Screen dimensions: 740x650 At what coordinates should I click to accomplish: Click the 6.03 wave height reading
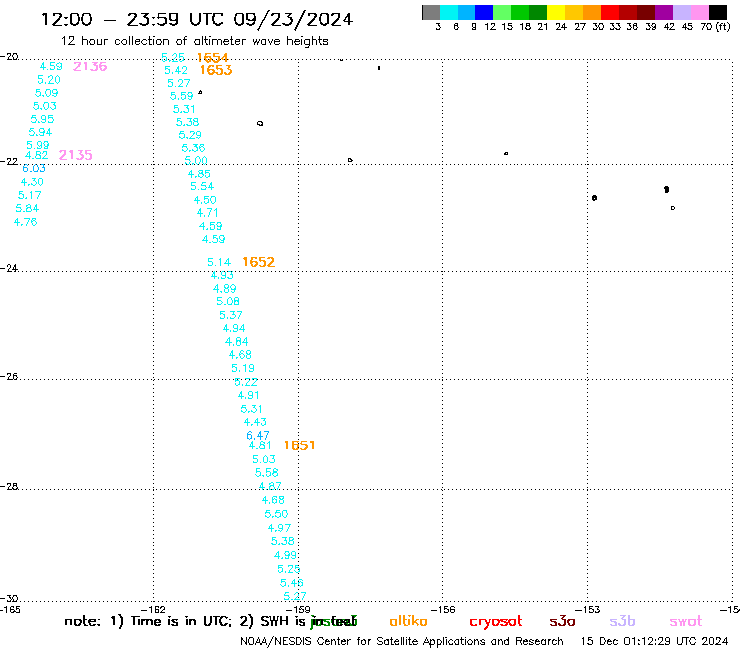[34, 168]
